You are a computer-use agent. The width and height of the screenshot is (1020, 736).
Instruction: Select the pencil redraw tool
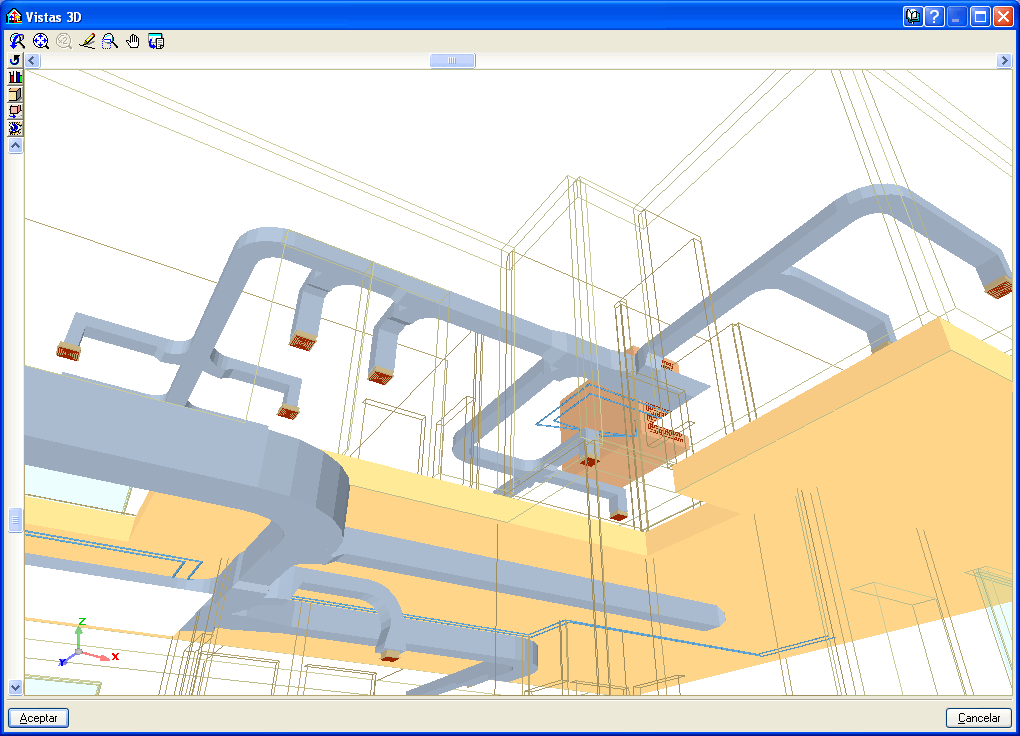coord(86,41)
